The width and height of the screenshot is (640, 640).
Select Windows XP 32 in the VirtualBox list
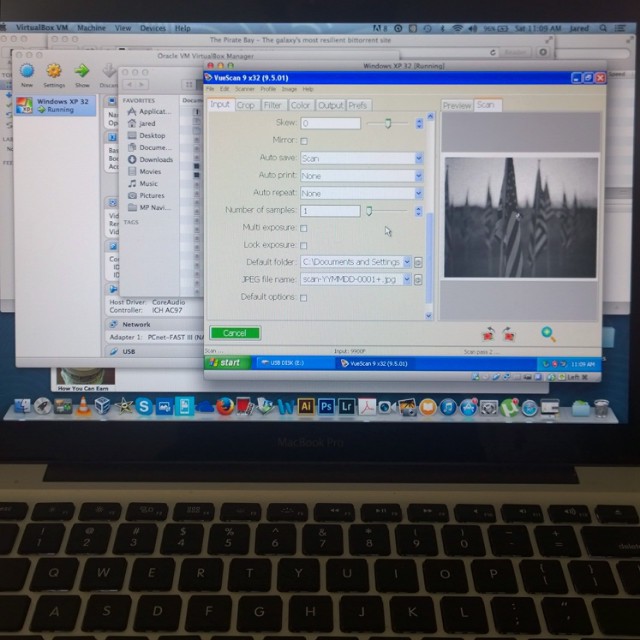click(56, 105)
